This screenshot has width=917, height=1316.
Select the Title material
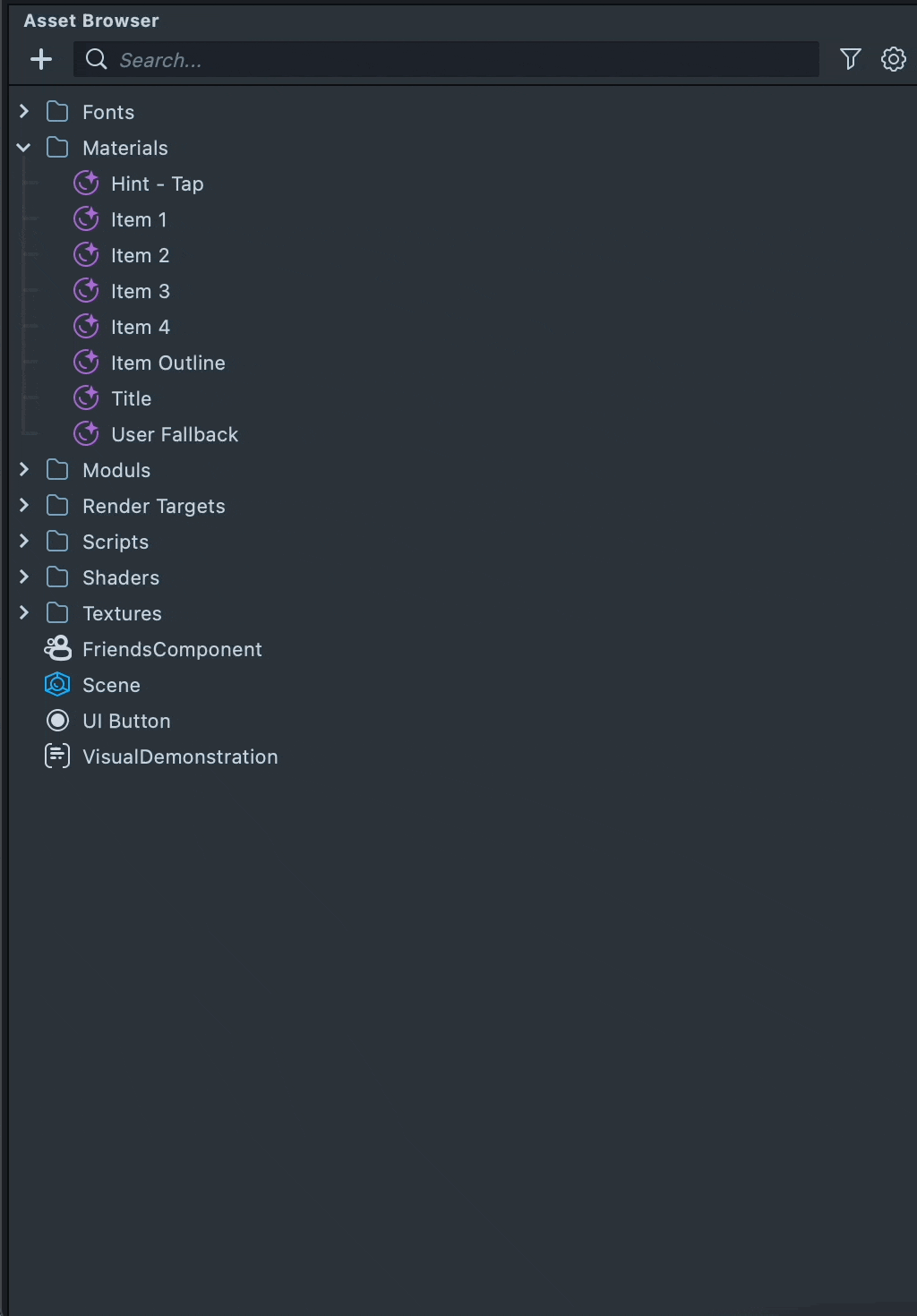point(131,398)
